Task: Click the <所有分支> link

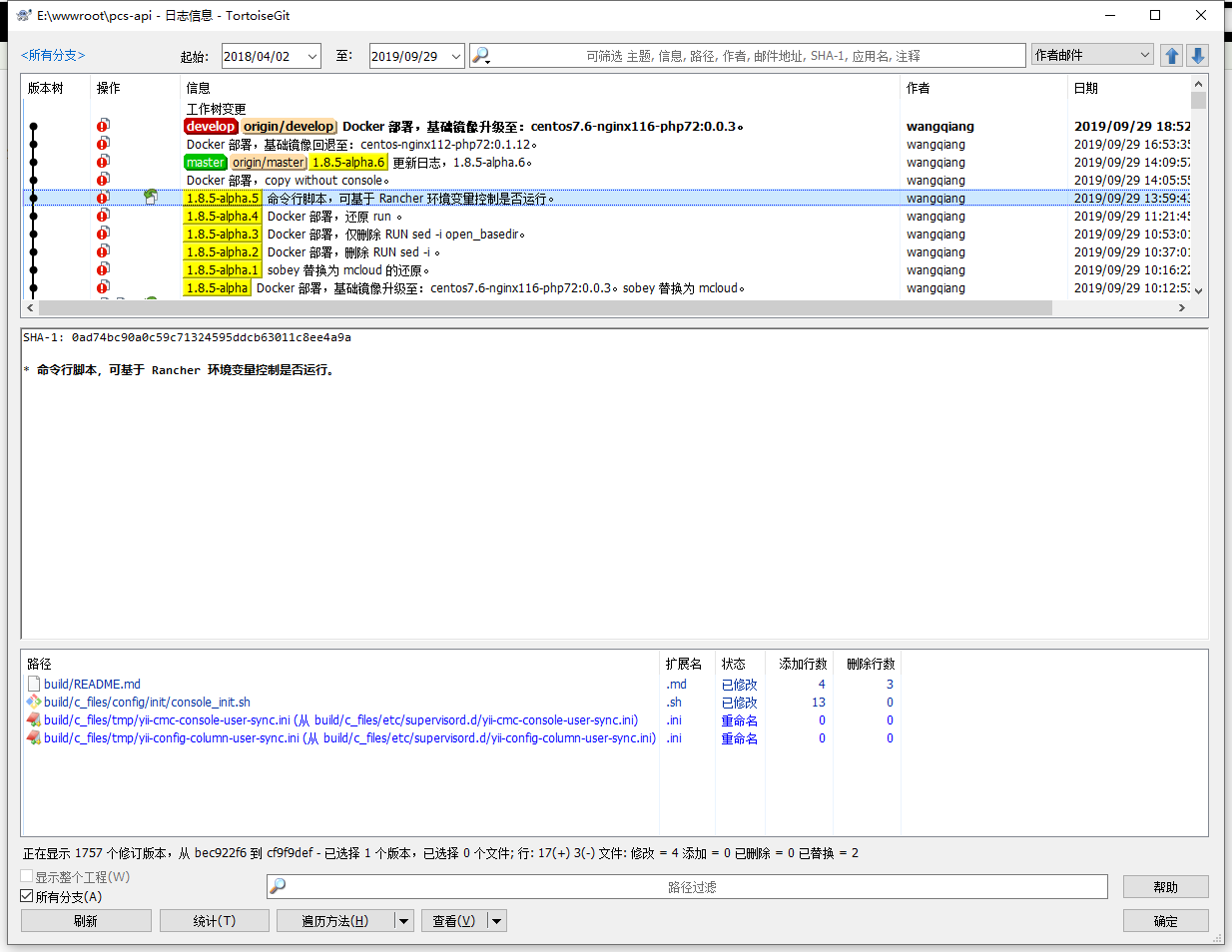Action: coord(53,55)
